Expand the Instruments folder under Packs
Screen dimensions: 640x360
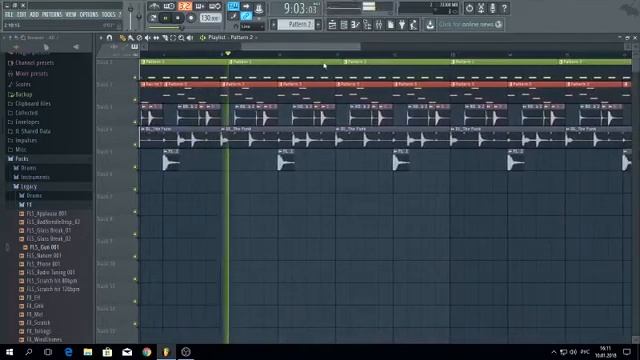(x=31, y=177)
